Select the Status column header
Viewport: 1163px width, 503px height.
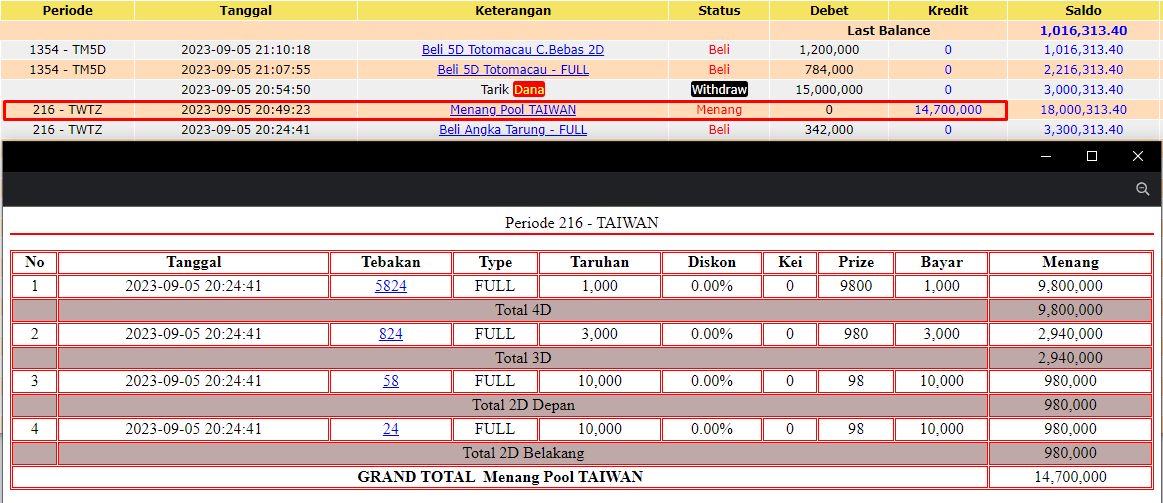[x=719, y=10]
